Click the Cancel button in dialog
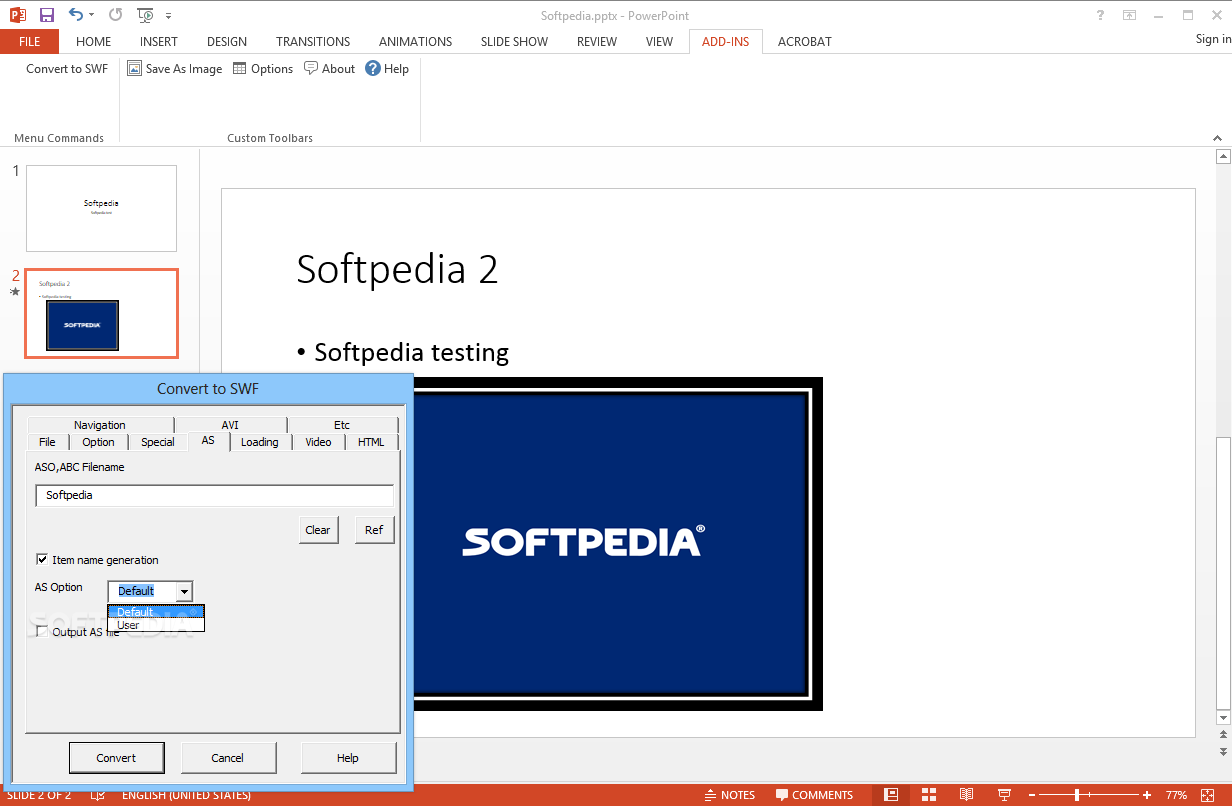The width and height of the screenshot is (1232, 806). (x=228, y=758)
